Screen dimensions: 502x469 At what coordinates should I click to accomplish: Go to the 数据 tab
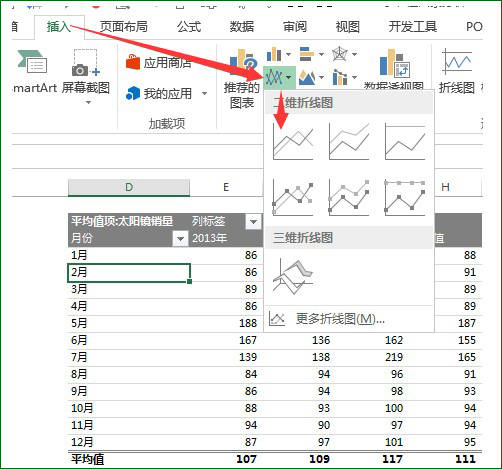pyautogui.click(x=242, y=27)
